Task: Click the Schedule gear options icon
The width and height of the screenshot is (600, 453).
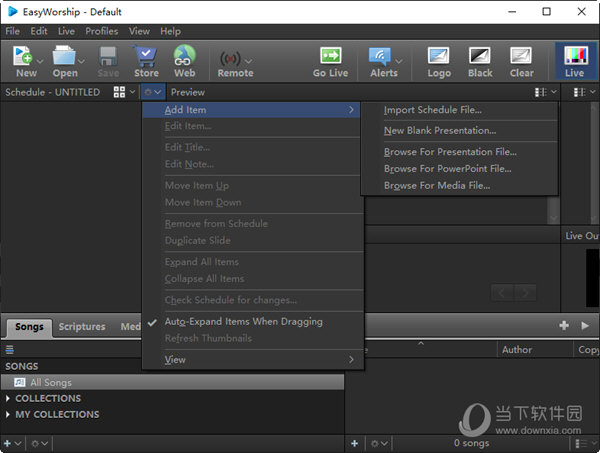Action: [148, 92]
